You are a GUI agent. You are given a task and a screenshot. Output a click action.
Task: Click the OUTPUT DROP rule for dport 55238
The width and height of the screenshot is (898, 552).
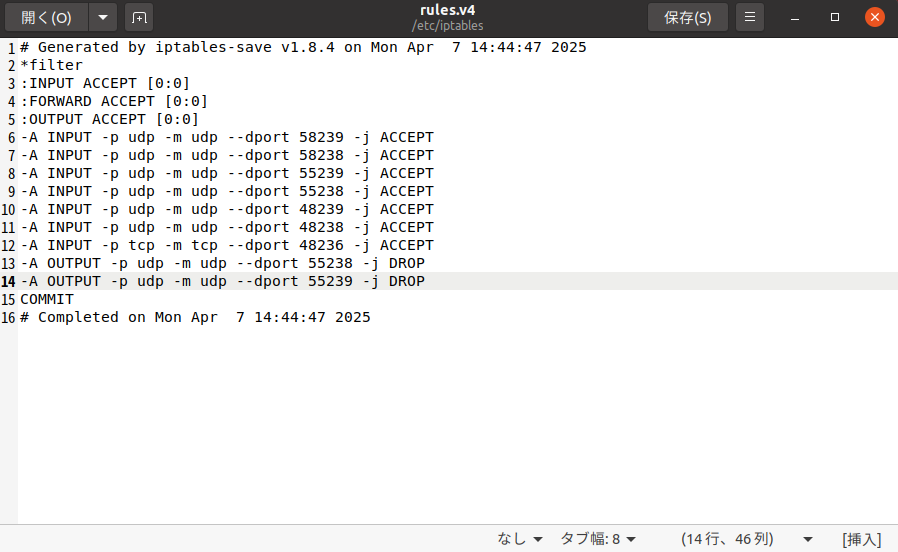(x=223, y=263)
